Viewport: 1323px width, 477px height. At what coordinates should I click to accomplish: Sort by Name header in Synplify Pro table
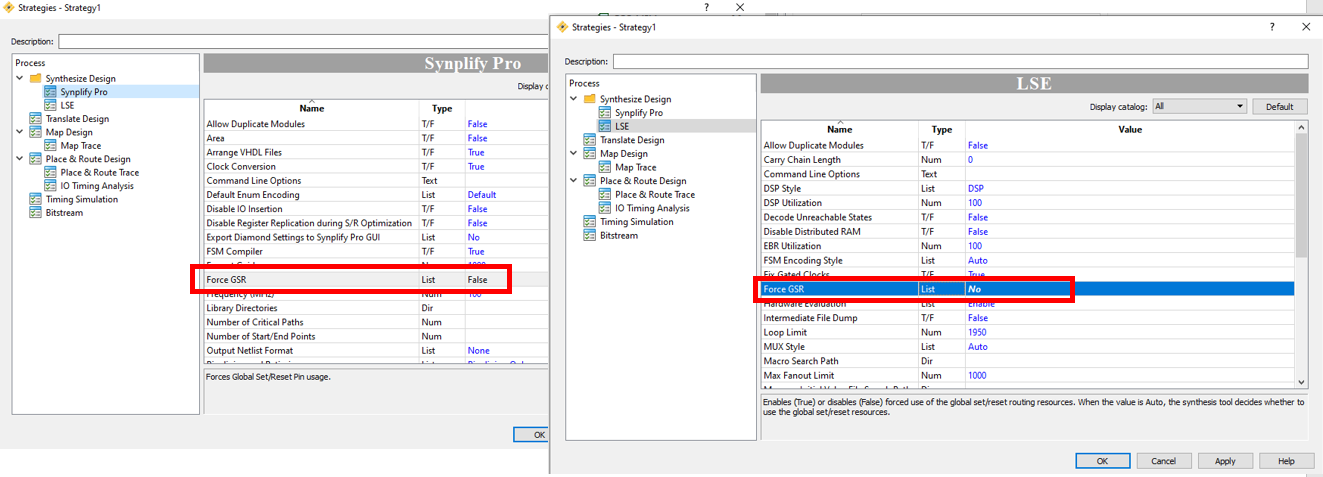311,108
